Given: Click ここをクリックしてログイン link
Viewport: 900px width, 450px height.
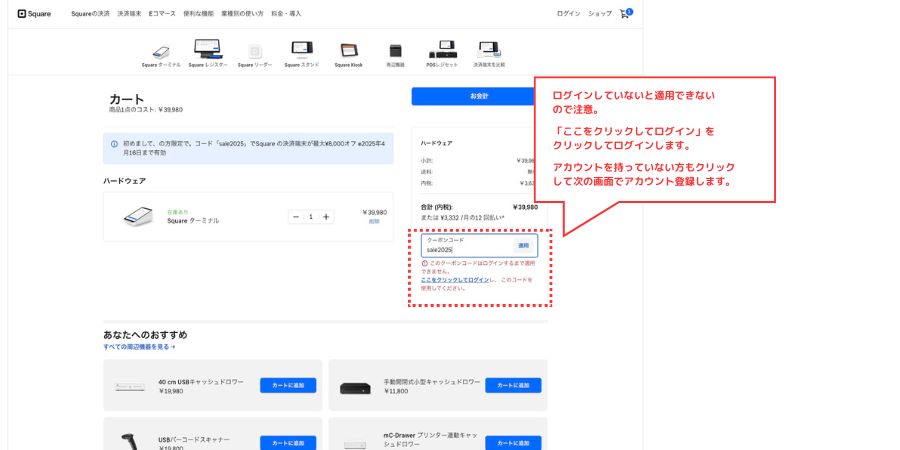Looking at the screenshot, I should [x=455, y=280].
